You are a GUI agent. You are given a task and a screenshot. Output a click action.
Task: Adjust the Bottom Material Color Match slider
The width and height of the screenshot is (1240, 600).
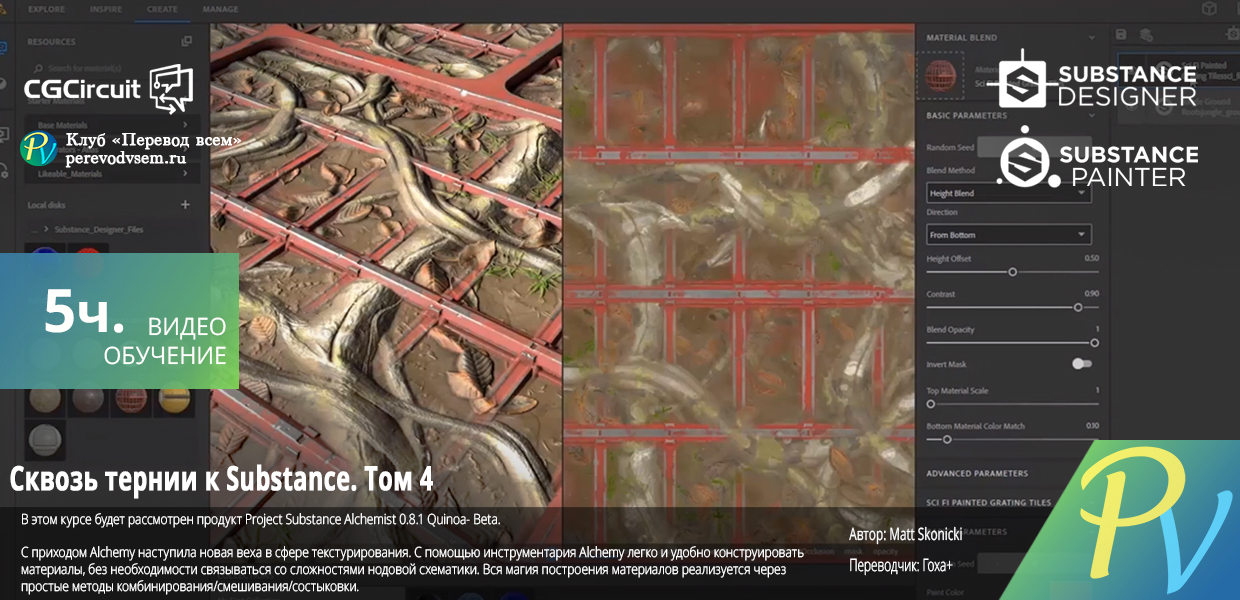tap(1012, 439)
